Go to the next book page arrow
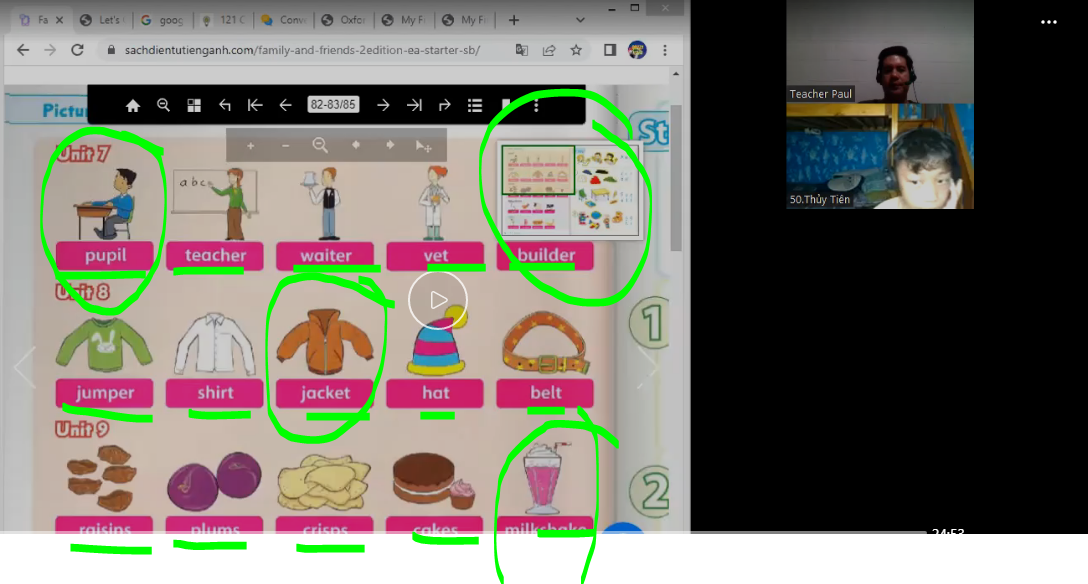 pyautogui.click(x=383, y=105)
